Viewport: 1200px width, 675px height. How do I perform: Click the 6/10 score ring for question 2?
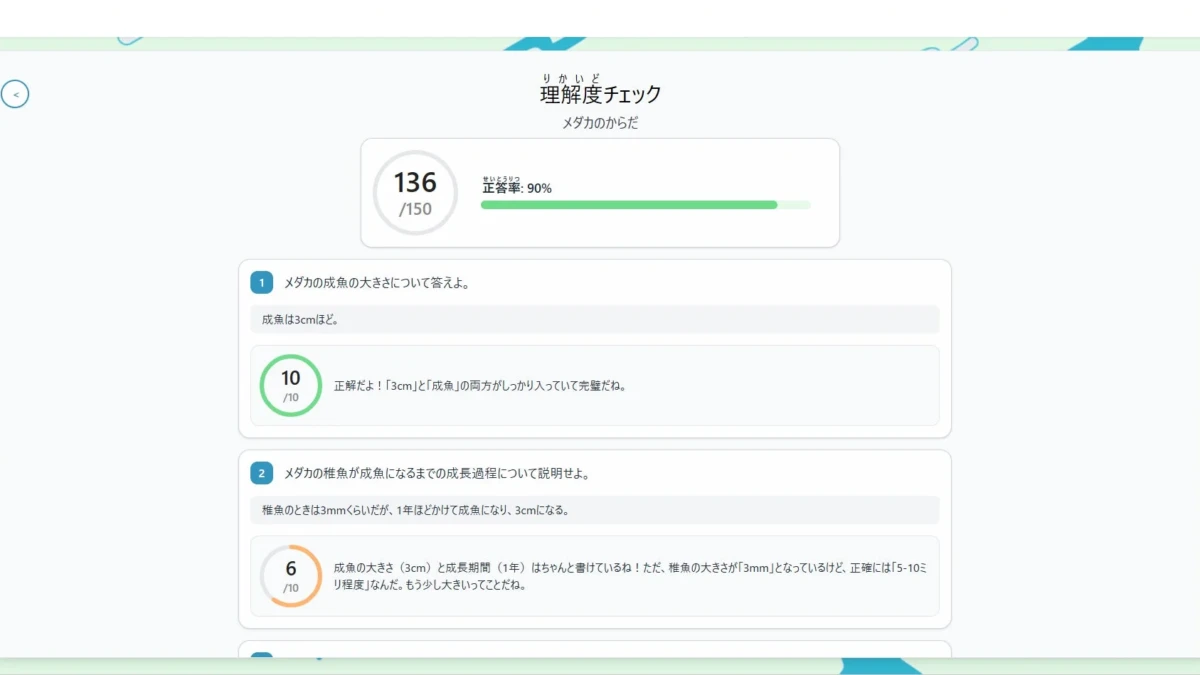coord(290,576)
